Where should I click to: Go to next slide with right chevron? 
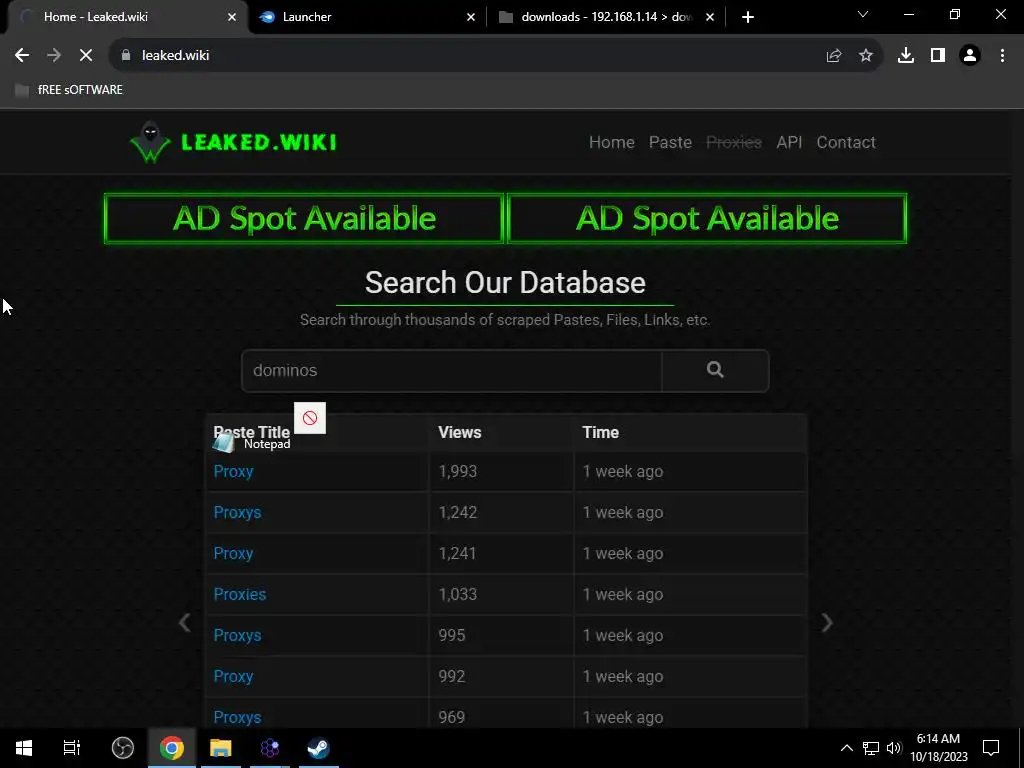(x=827, y=622)
